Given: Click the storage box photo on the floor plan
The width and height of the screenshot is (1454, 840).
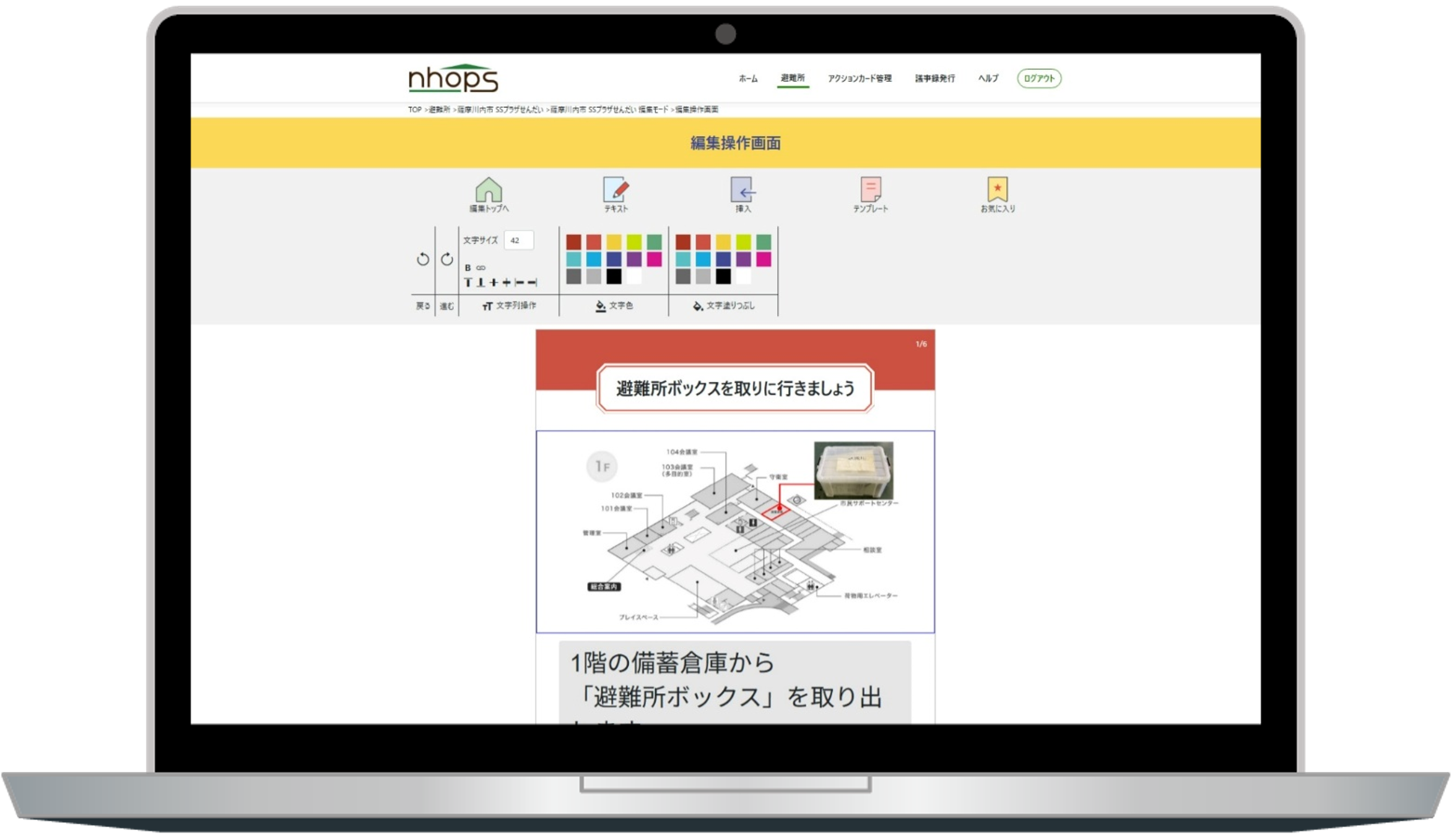Looking at the screenshot, I should (853, 470).
